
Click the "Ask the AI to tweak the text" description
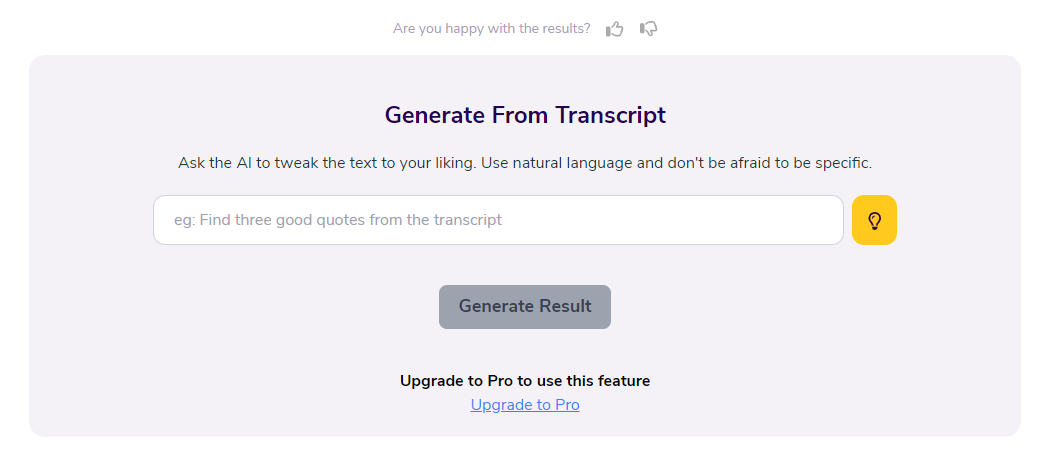(x=525, y=163)
